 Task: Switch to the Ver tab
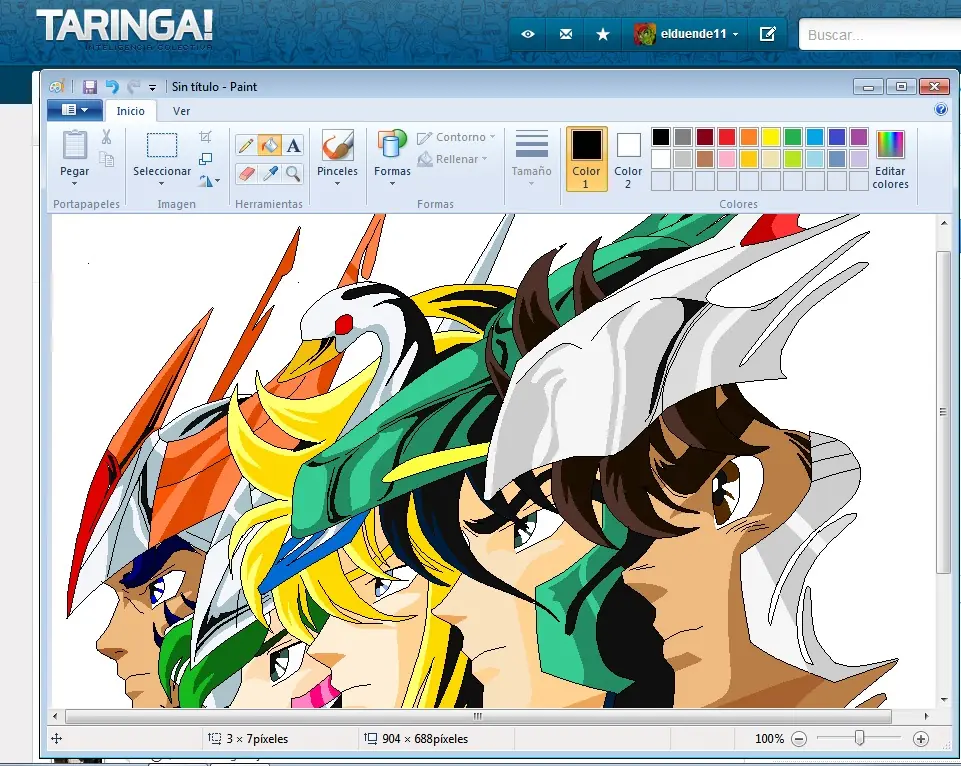pyautogui.click(x=181, y=111)
